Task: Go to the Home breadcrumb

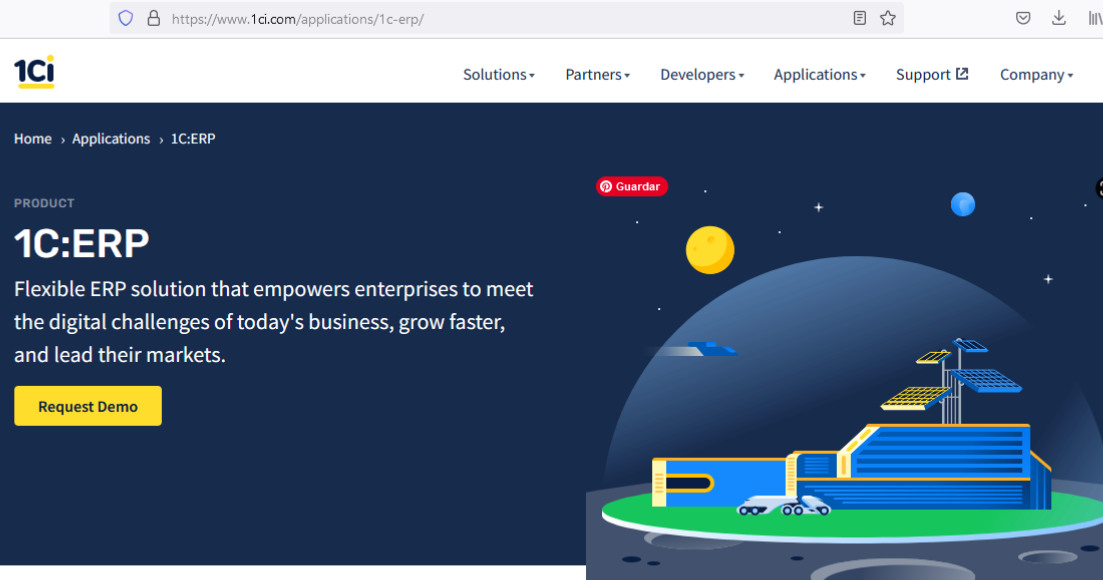Action: pos(32,138)
